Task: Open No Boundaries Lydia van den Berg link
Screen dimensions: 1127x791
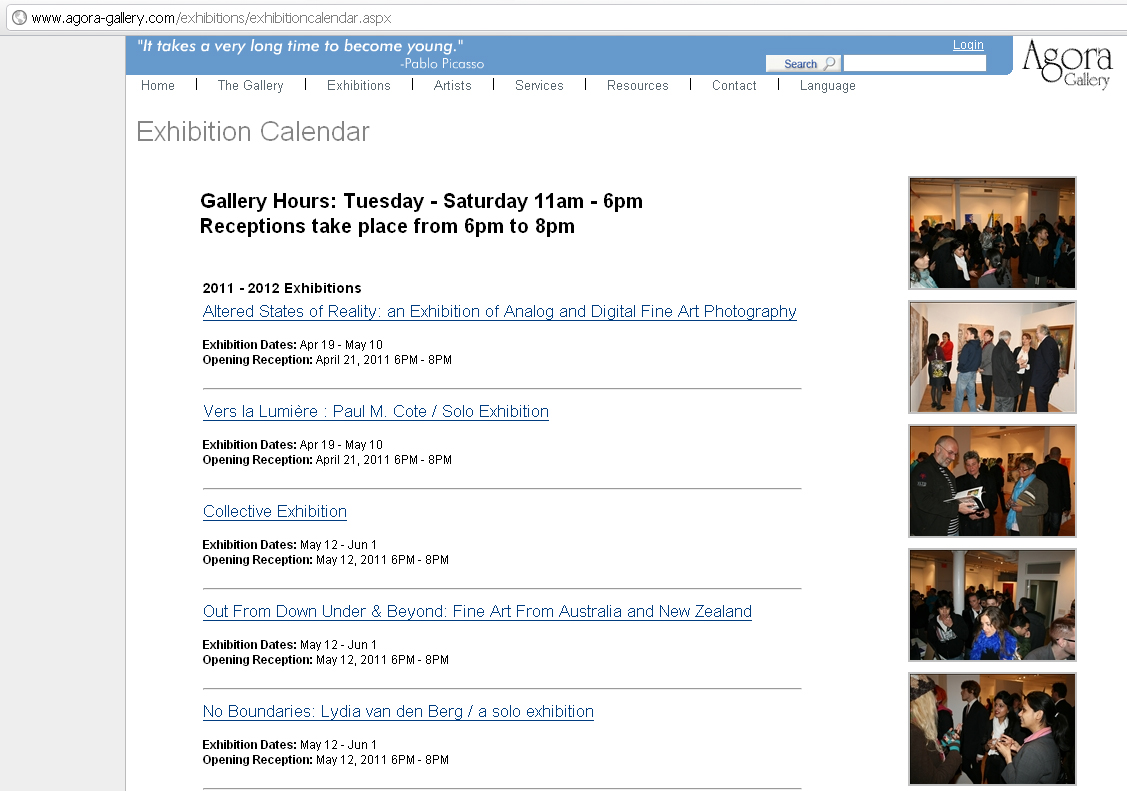Action: coord(398,711)
